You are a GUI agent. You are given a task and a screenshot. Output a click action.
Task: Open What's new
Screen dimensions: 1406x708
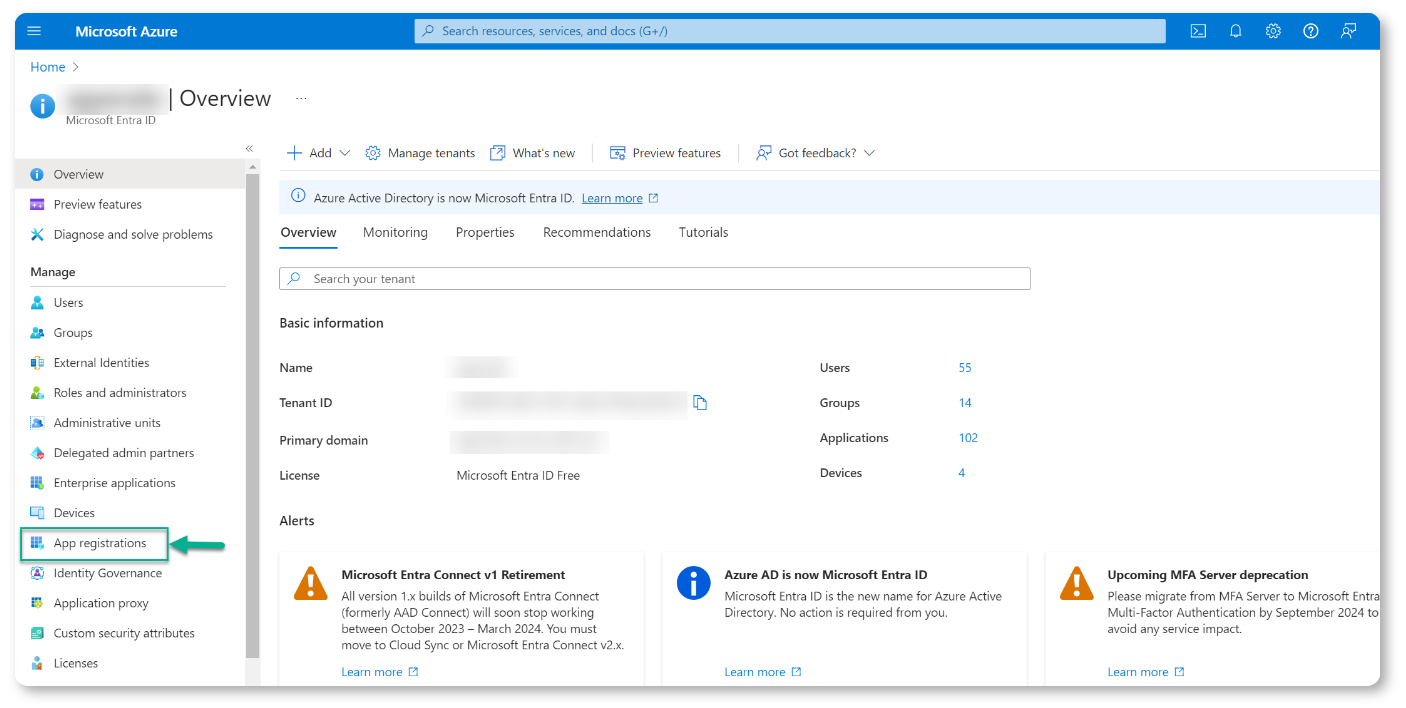coord(532,153)
